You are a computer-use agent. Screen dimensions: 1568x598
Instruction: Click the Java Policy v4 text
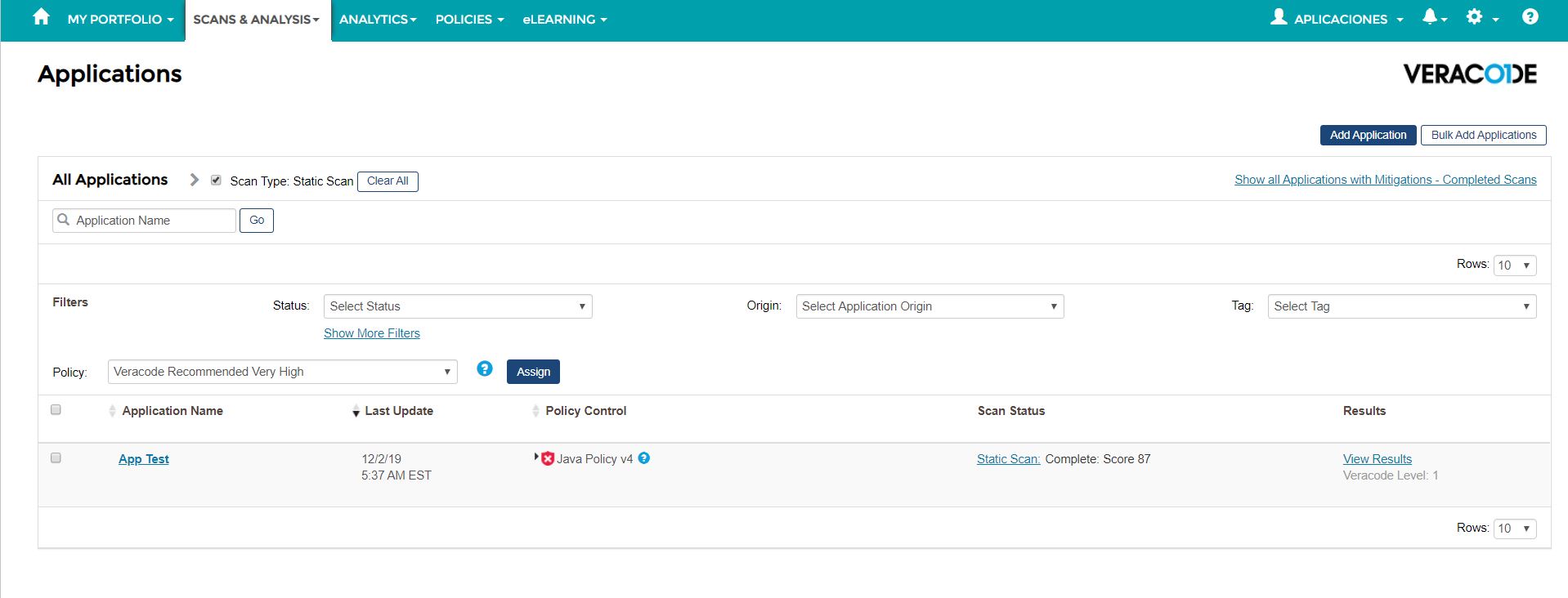coord(594,459)
